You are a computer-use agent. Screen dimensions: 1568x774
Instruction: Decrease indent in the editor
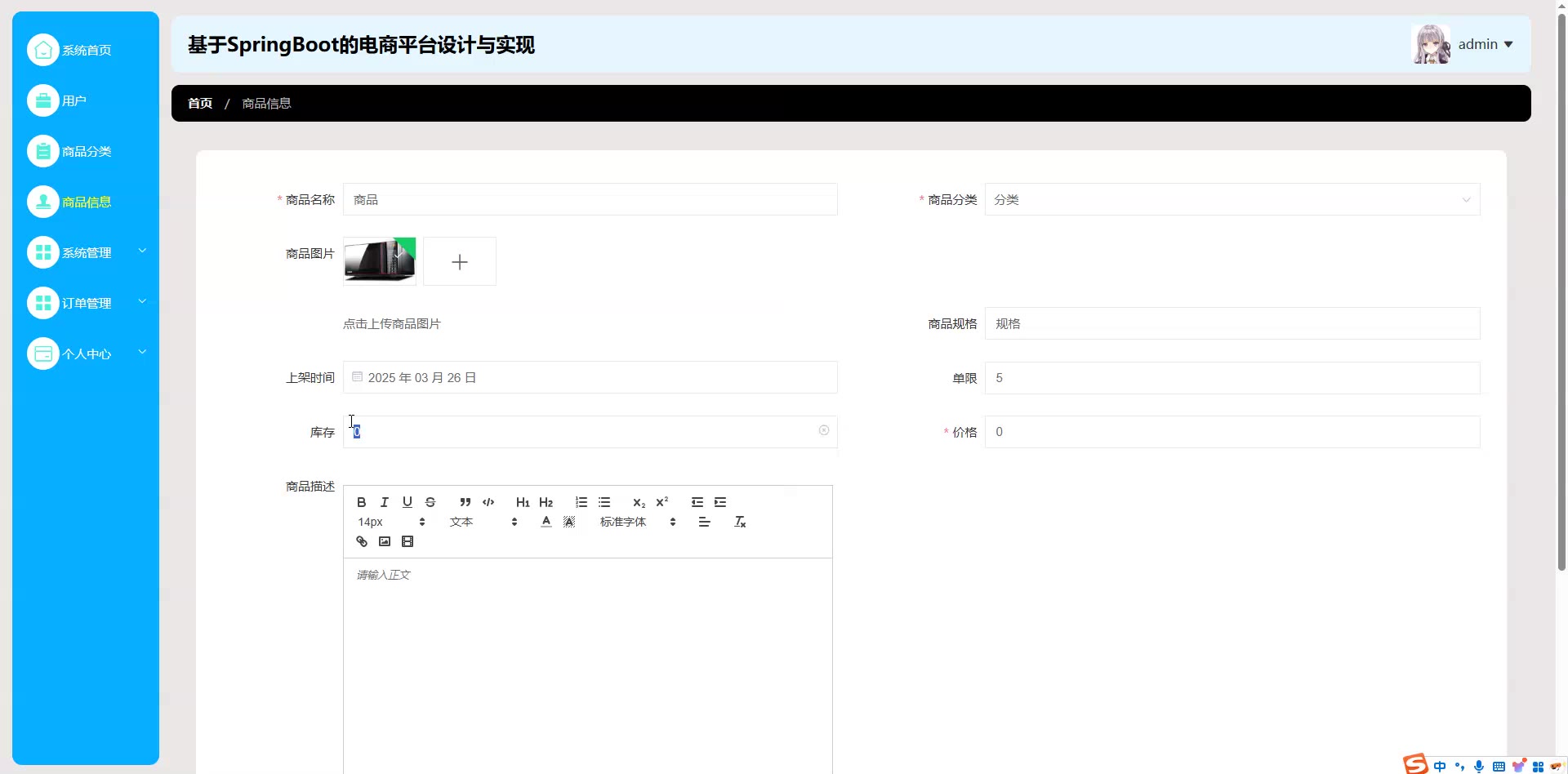[697, 502]
